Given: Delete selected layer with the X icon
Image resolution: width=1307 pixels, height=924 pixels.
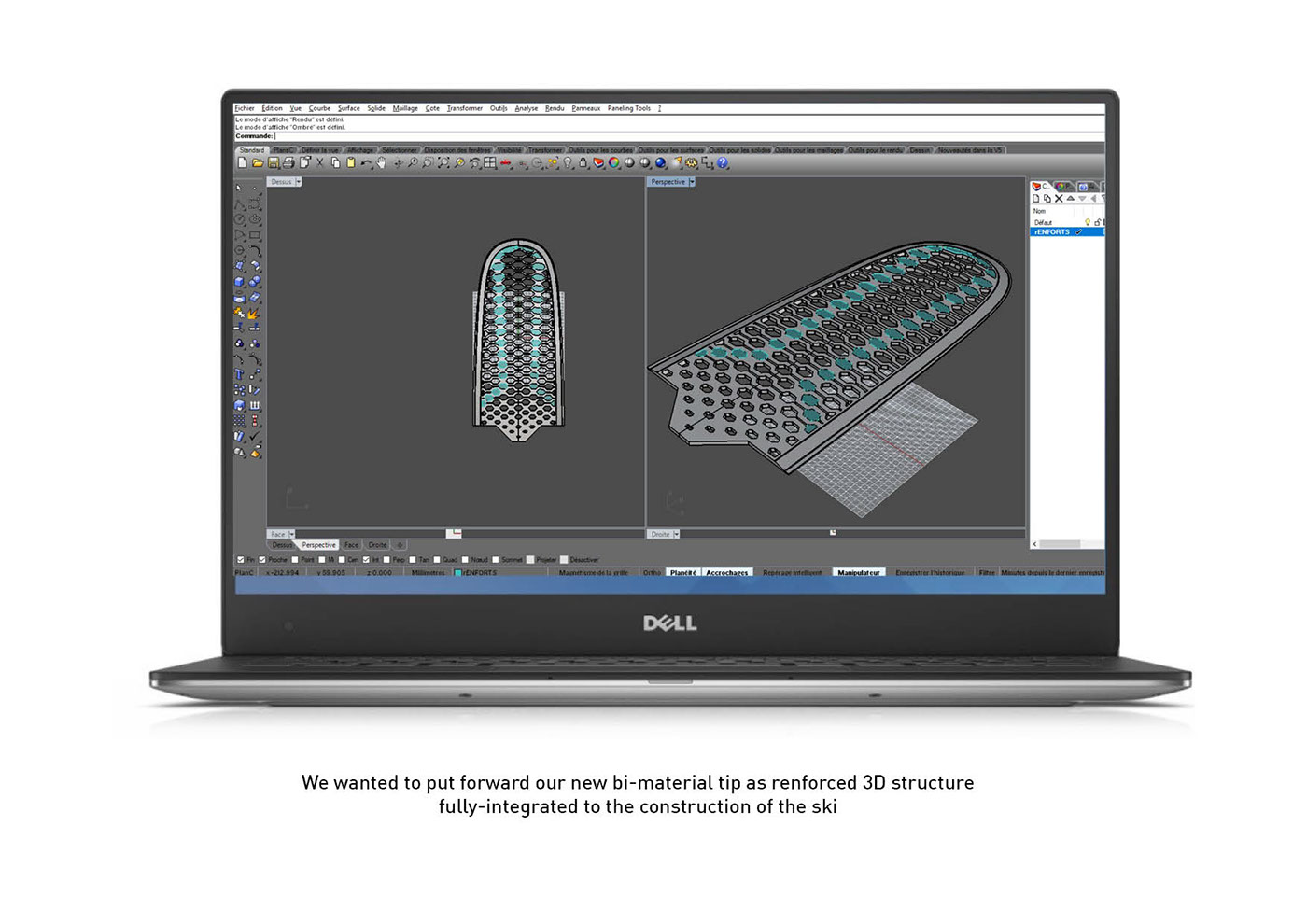Looking at the screenshot, I should (x=1058, y=198).
